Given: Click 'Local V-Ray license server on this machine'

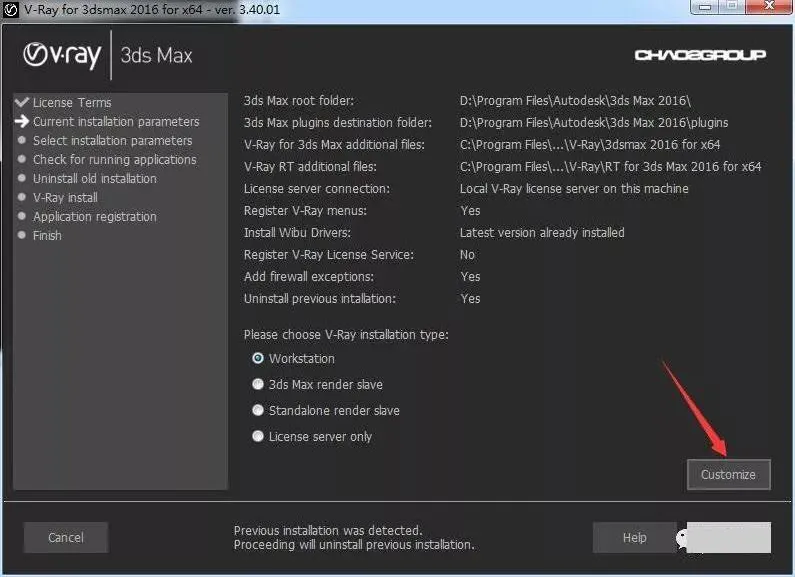Looking at the screenshot, I should tap(574, 189).
